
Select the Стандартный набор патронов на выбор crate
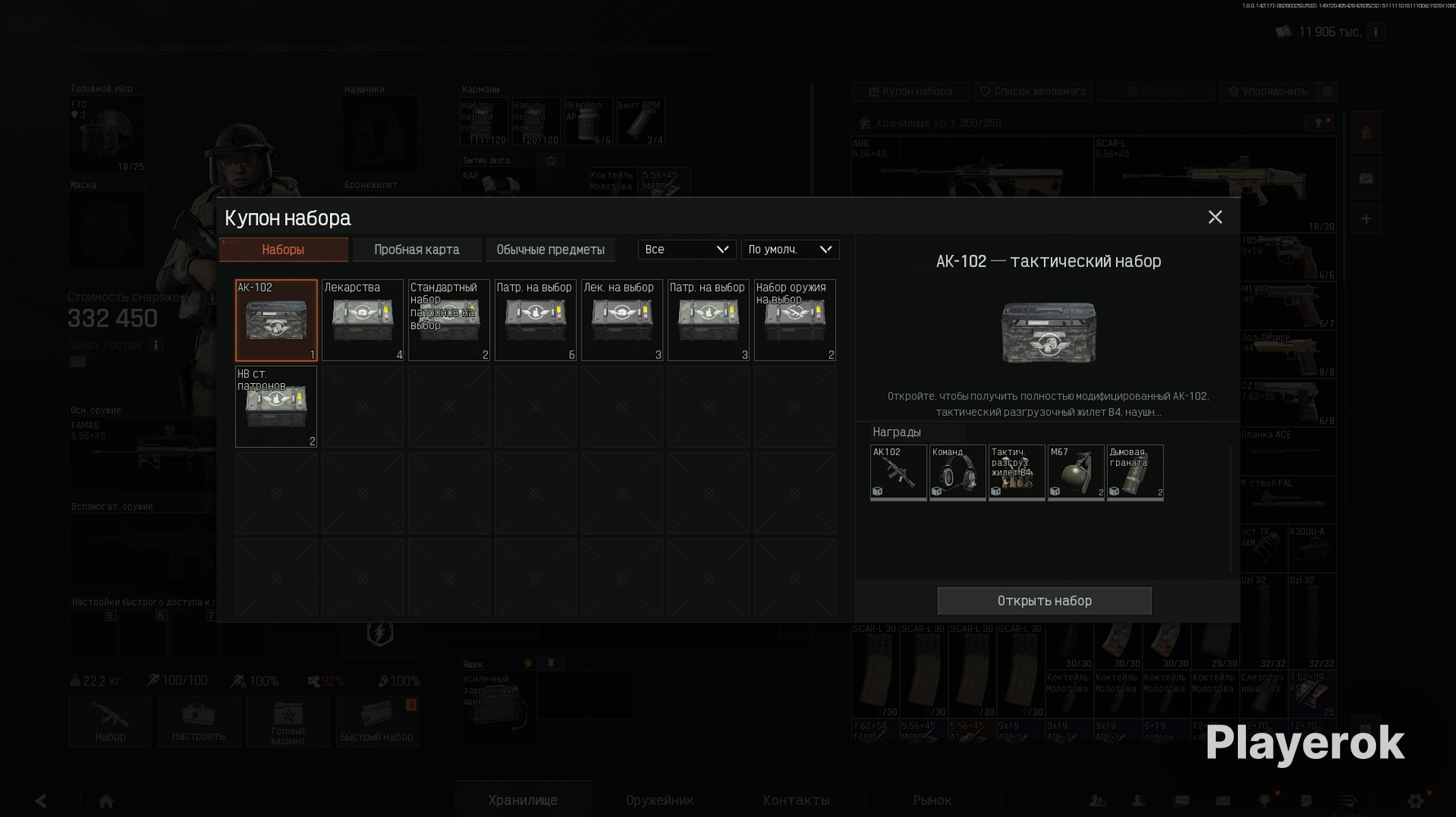pyautogui.click(x=449, y=320)
